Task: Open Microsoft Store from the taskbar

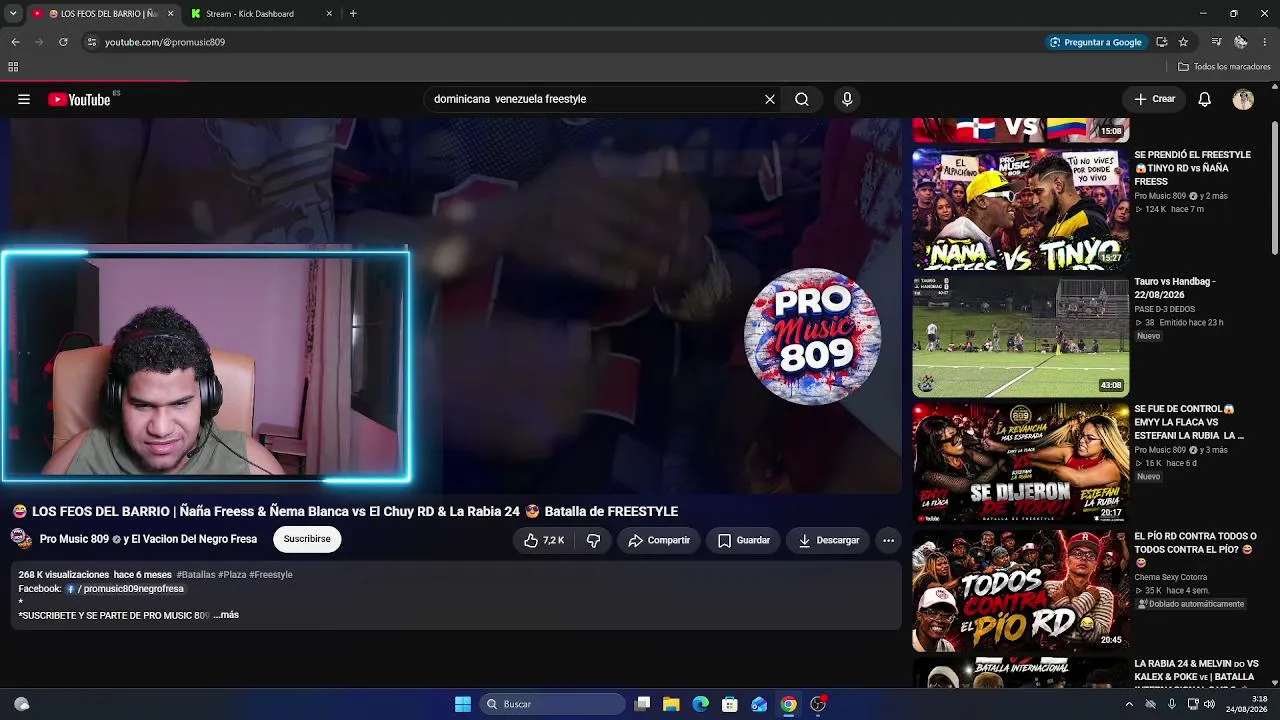Action: [x=730, y=704]
